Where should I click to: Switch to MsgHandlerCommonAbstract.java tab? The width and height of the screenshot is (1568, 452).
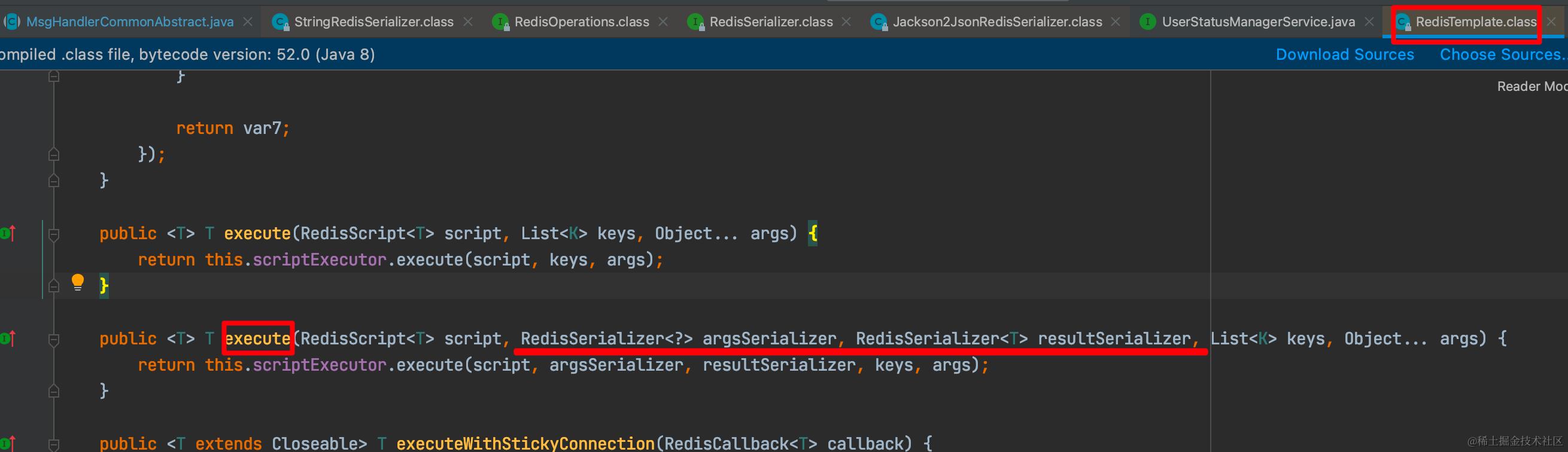(130, 22)
